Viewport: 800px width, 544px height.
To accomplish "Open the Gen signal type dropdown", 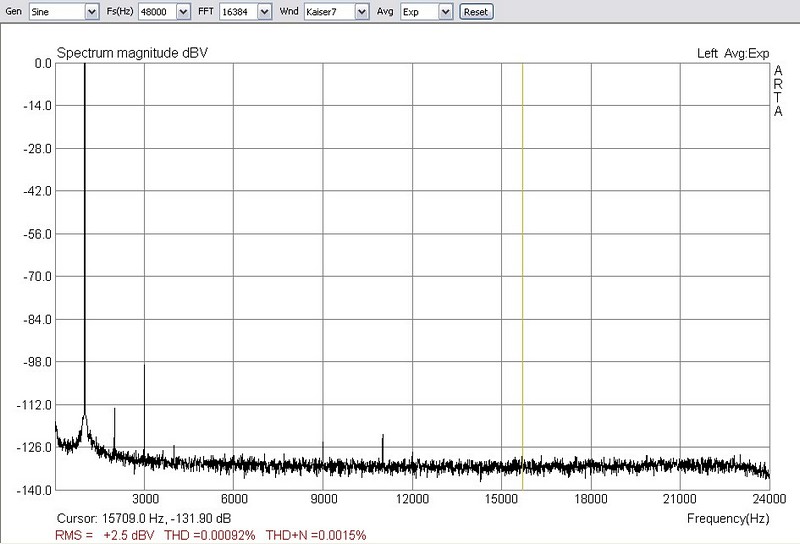I will coord(64,12).
